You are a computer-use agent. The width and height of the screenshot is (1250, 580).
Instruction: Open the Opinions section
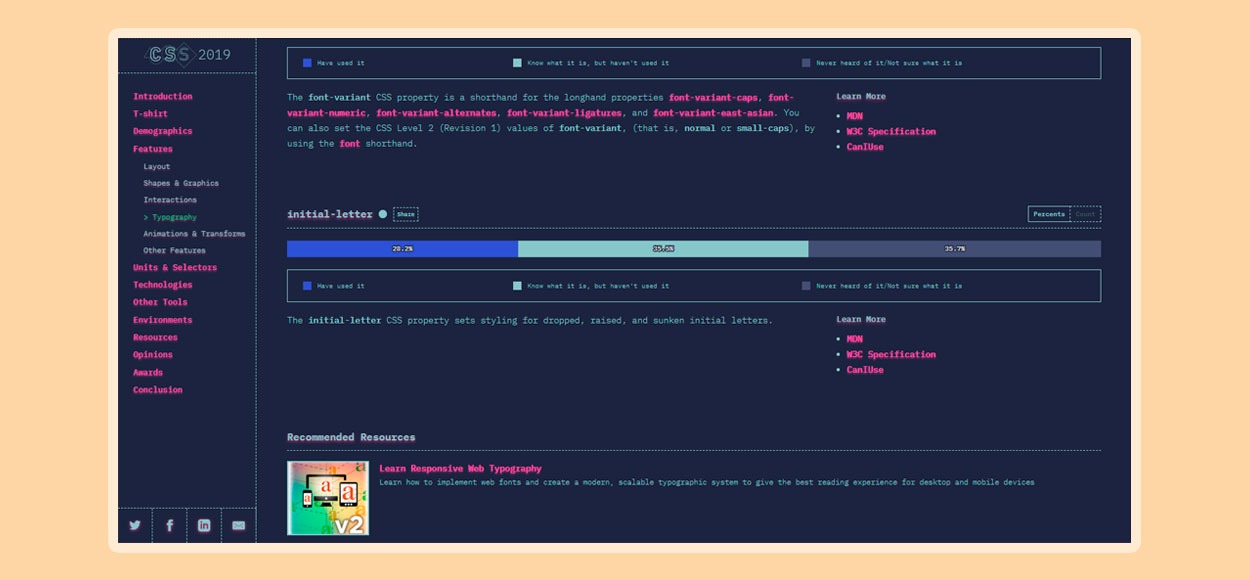(x=152, y=354)
